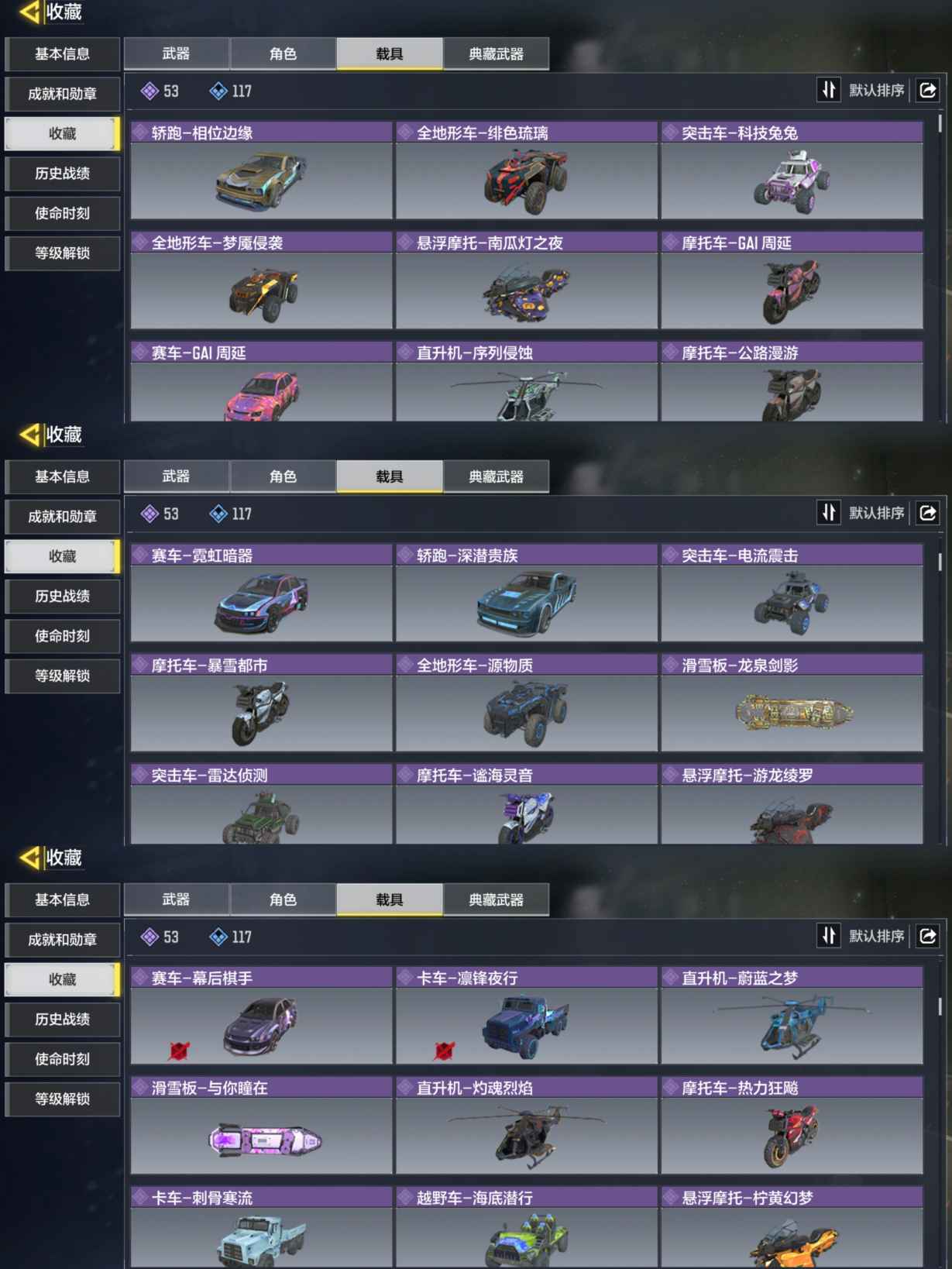Viewport: 952px width, 1269px height.
Task: Click rarity diamond icon beside 直升机-灼魂烈焰 title
Action: 405,1088
